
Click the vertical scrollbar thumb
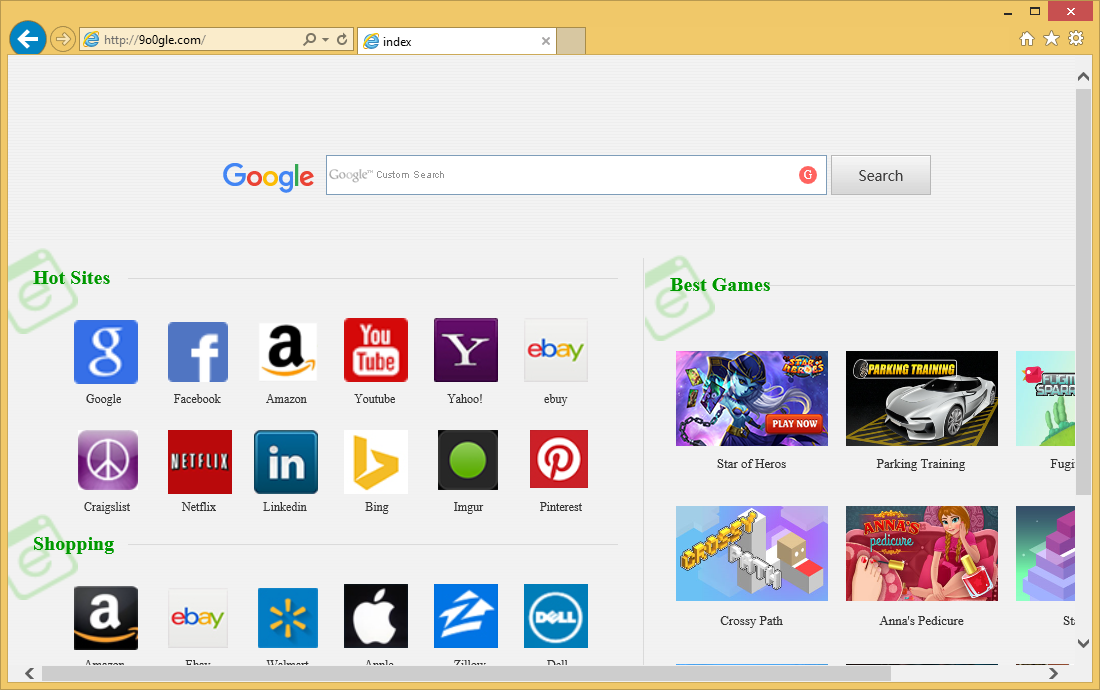click(x=1083, y=291)
